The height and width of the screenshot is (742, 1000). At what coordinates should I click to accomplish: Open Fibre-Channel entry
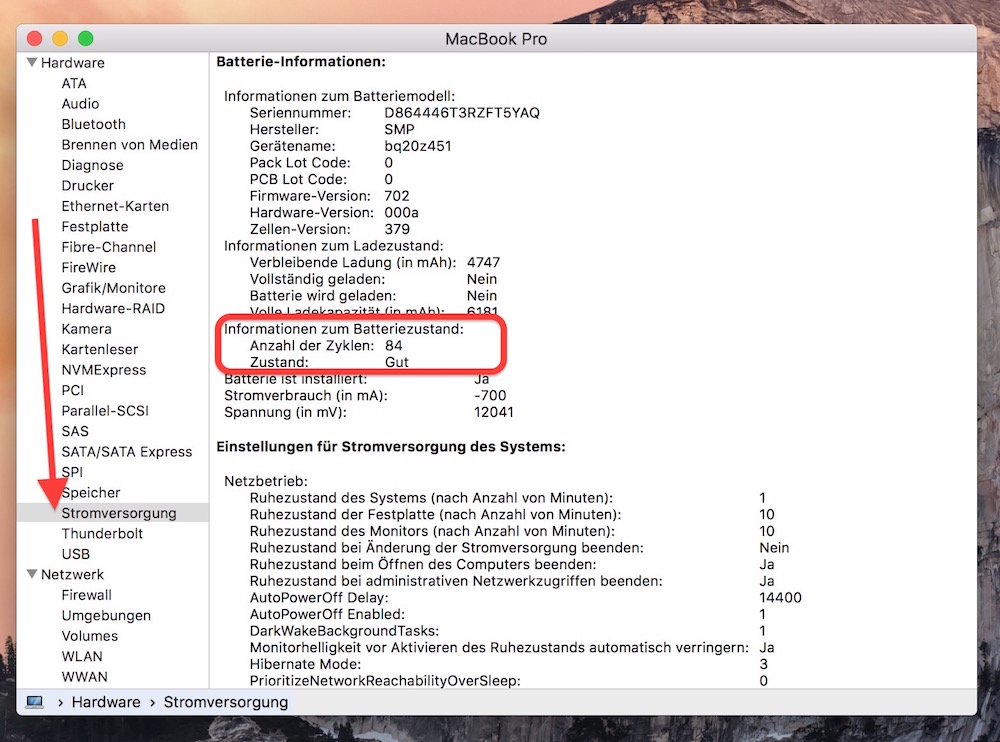109,247
